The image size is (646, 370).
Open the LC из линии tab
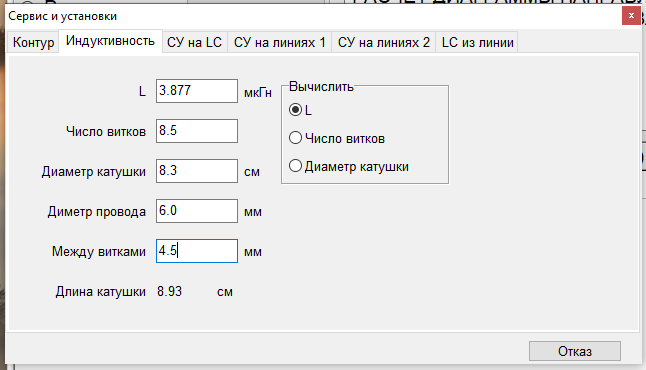[x=477, y=42]
